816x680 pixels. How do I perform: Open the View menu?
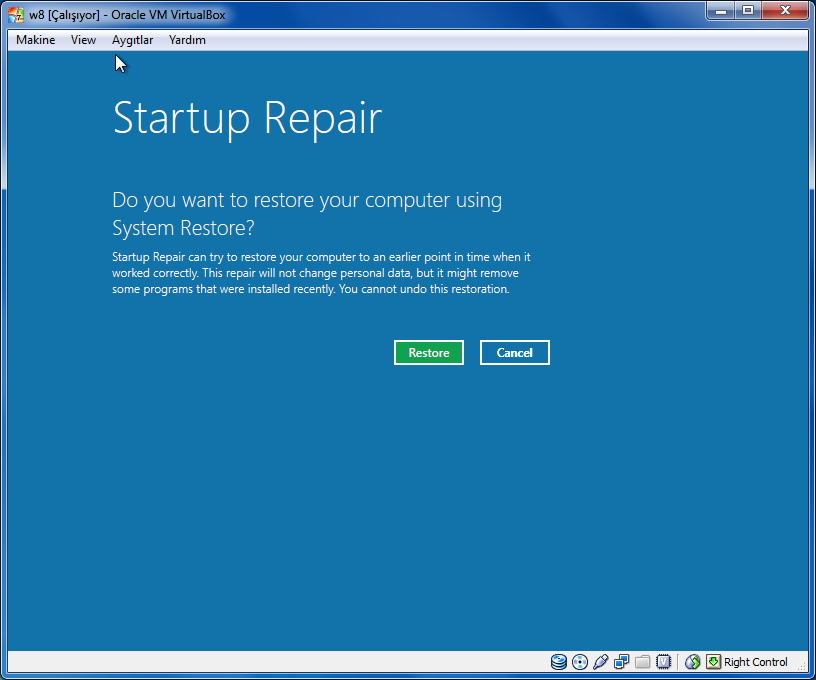click(x=83, y=40)
